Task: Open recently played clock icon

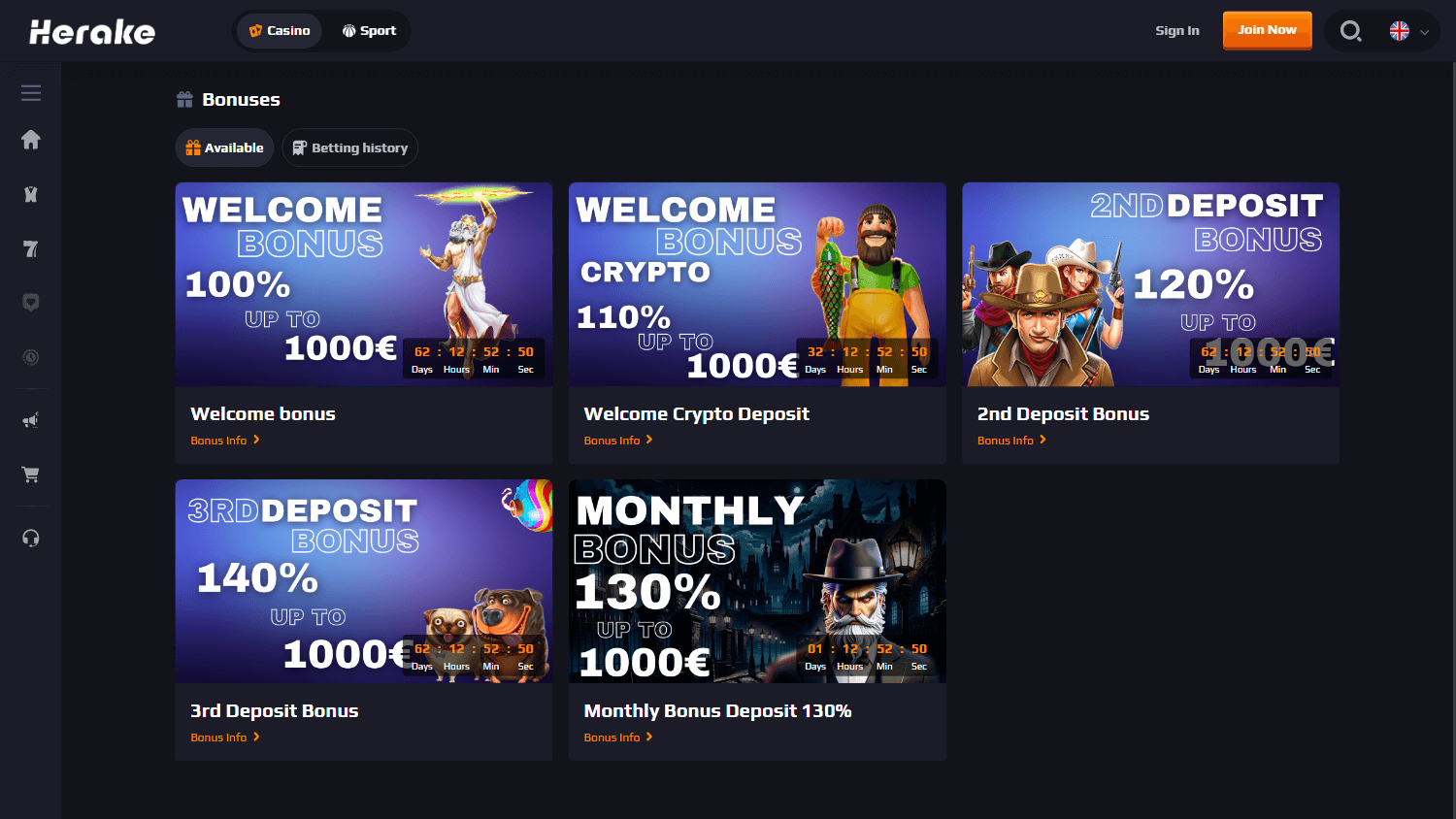Action: click(31, 357)
